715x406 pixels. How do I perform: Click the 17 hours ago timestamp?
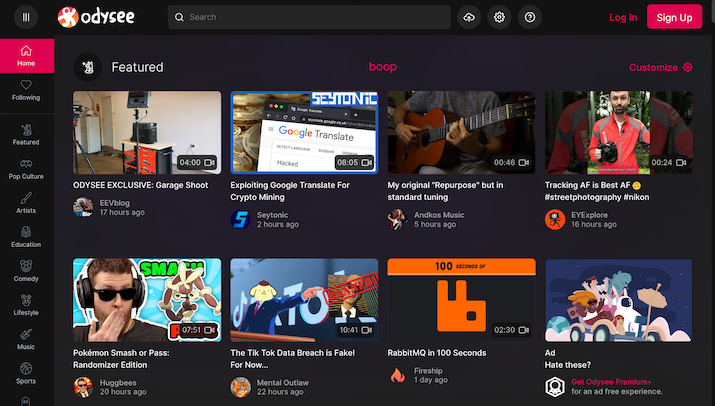pos(122,213)
